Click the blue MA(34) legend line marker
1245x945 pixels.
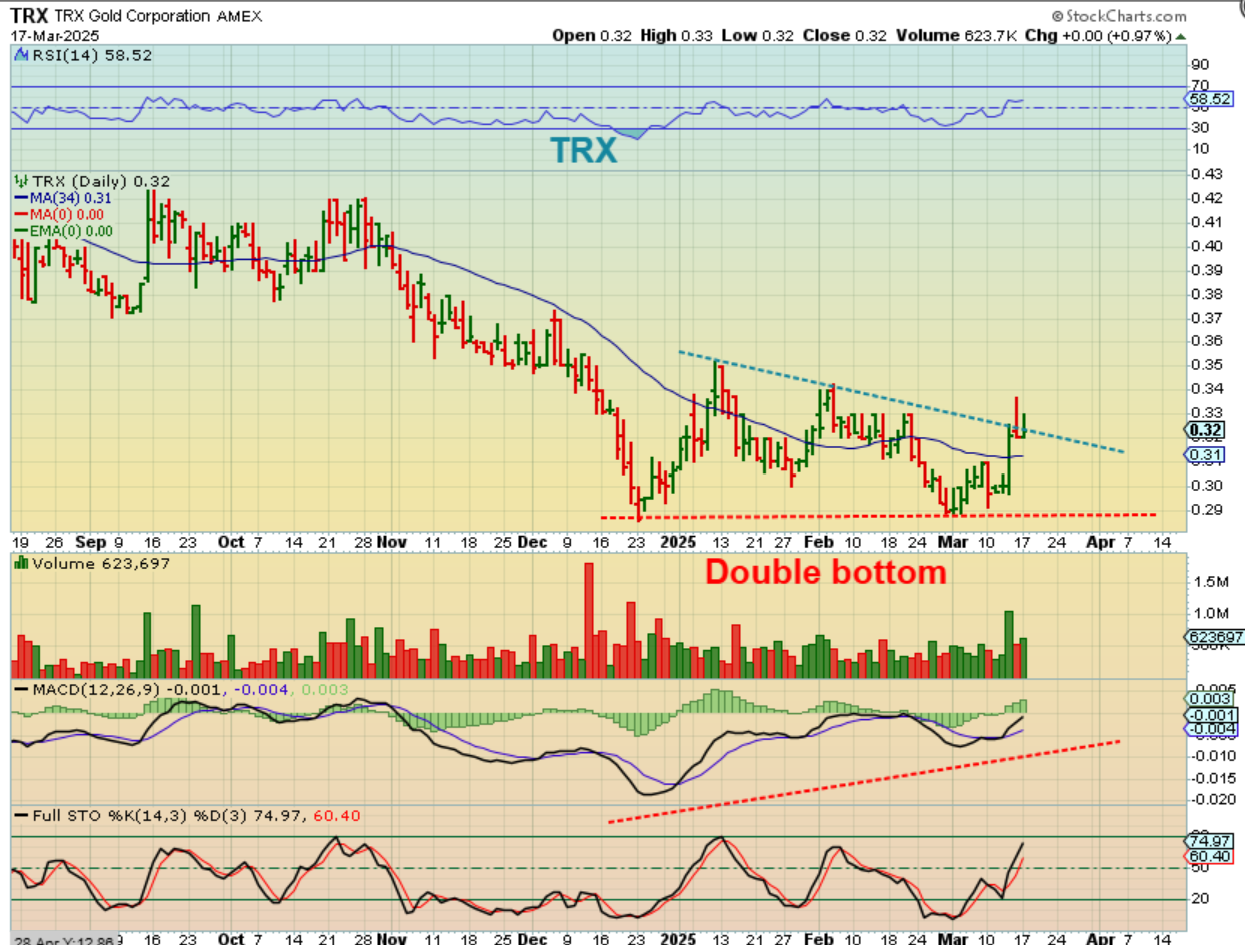point(20,198)
